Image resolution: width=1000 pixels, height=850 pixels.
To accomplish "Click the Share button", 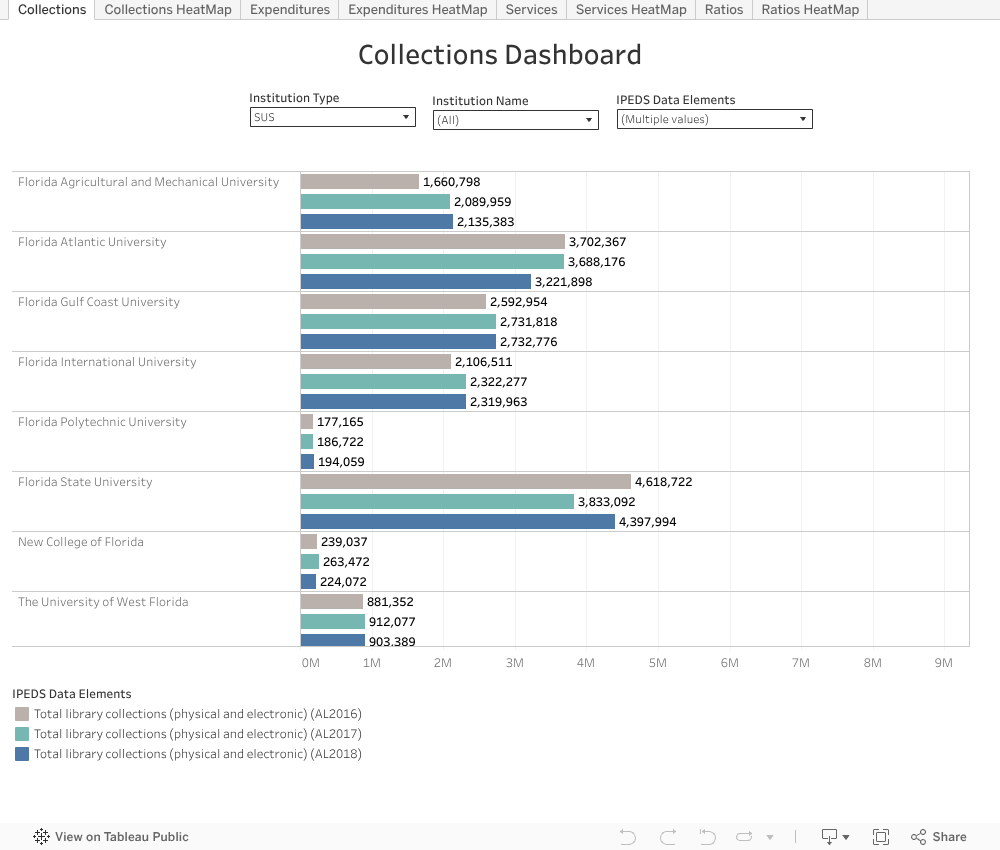I will pos(938,837).
